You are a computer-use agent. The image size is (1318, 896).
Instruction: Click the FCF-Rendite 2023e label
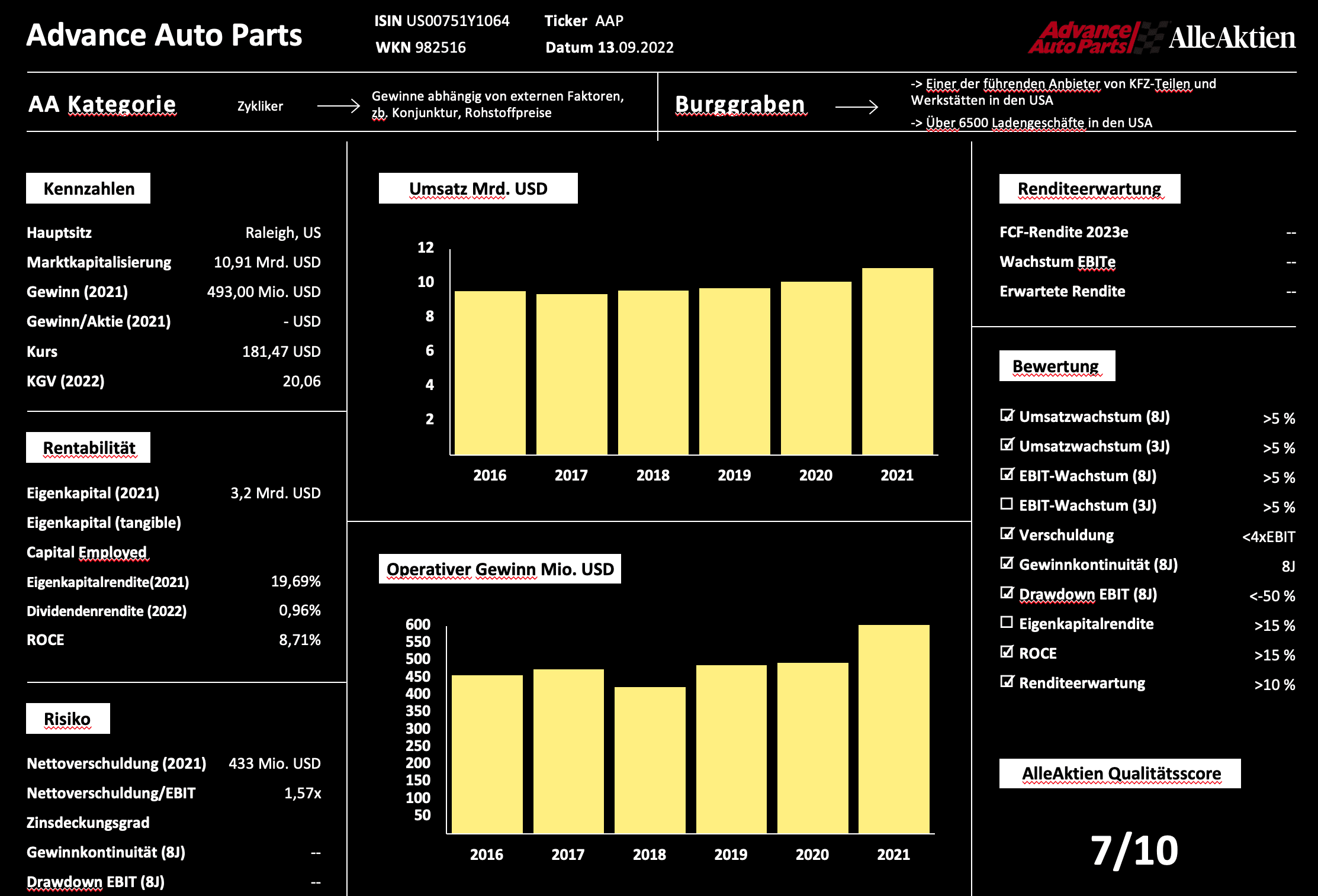(x=1064, y=232)
